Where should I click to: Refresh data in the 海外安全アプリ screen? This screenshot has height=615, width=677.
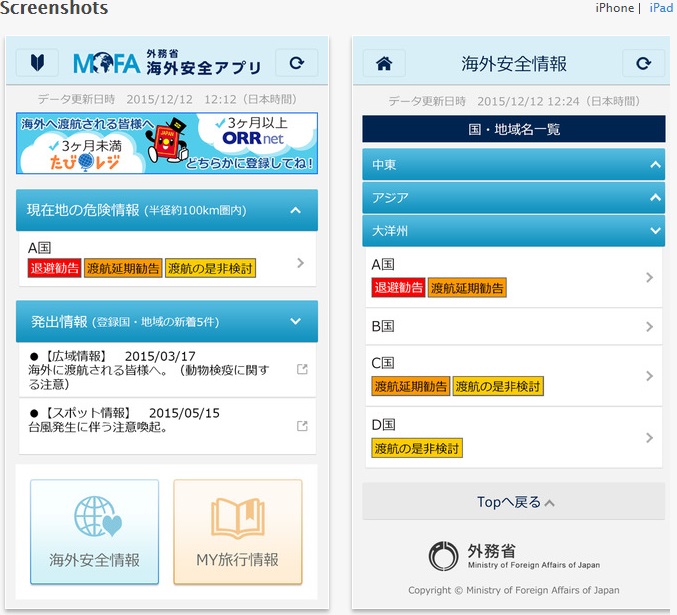(x=297, y=63)
